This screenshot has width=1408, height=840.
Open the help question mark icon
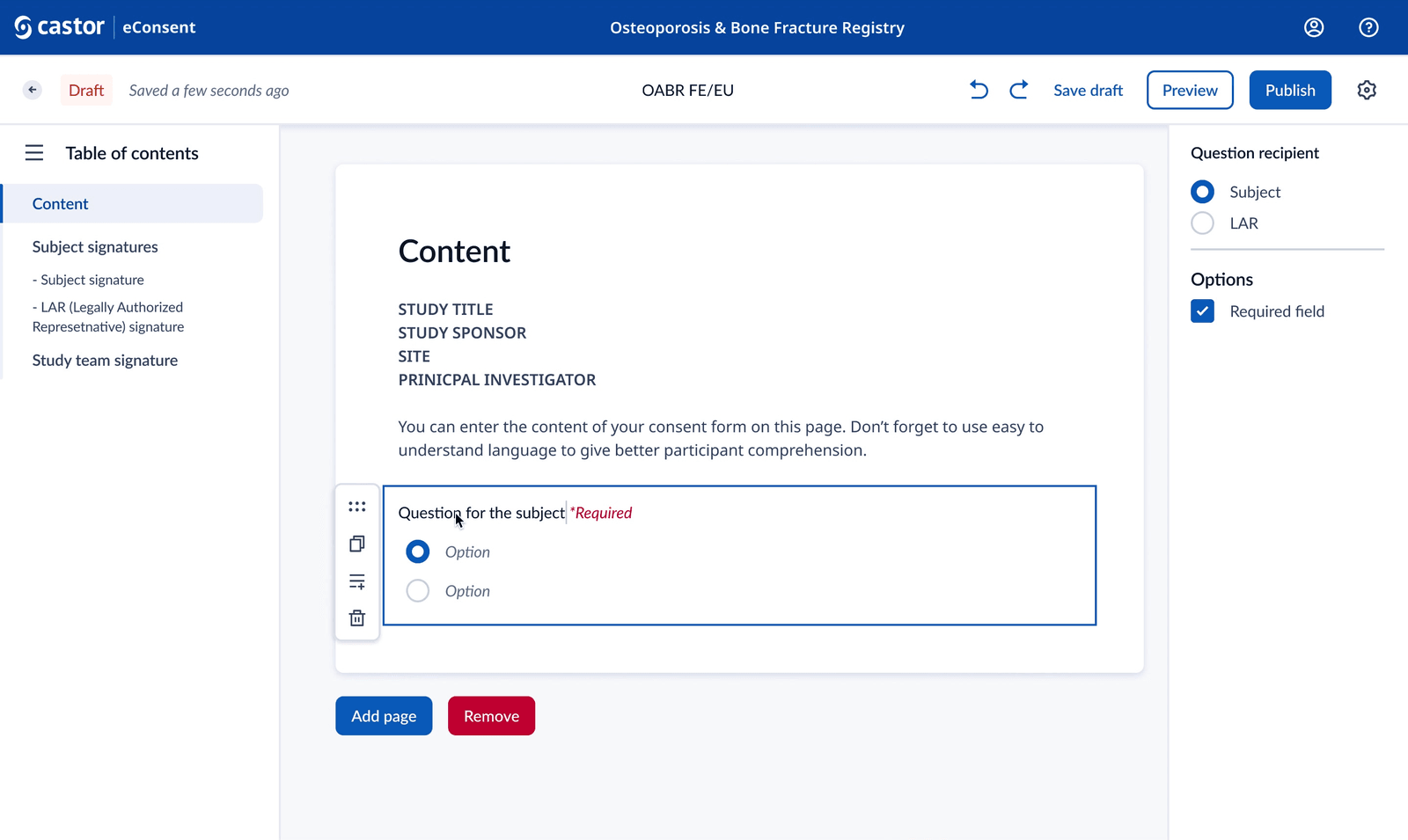pos(1368,27)
